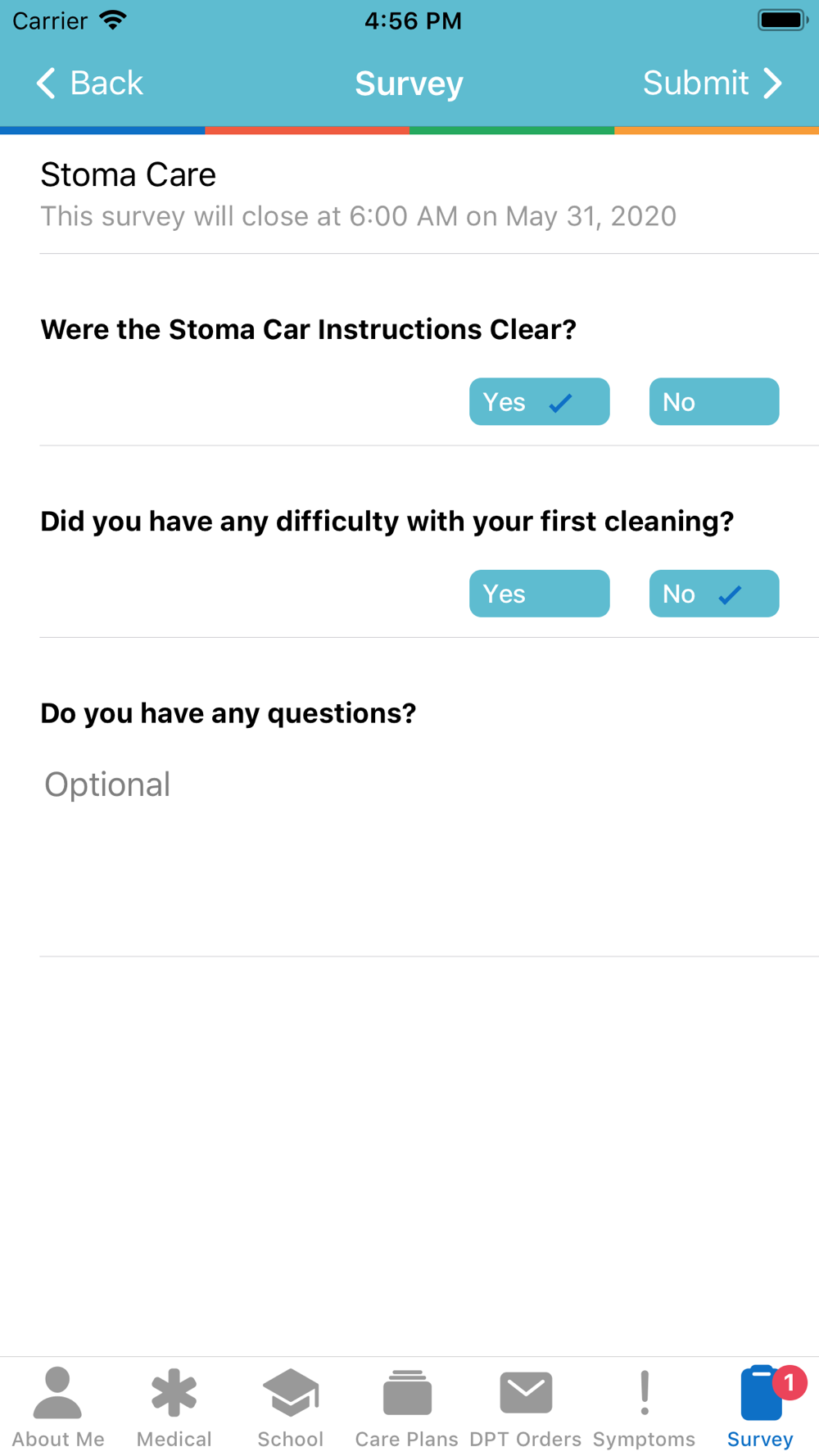Screen dimensions: 819x1456
Task: Tap the Stoma Care survey title
Action: [129, 174]
